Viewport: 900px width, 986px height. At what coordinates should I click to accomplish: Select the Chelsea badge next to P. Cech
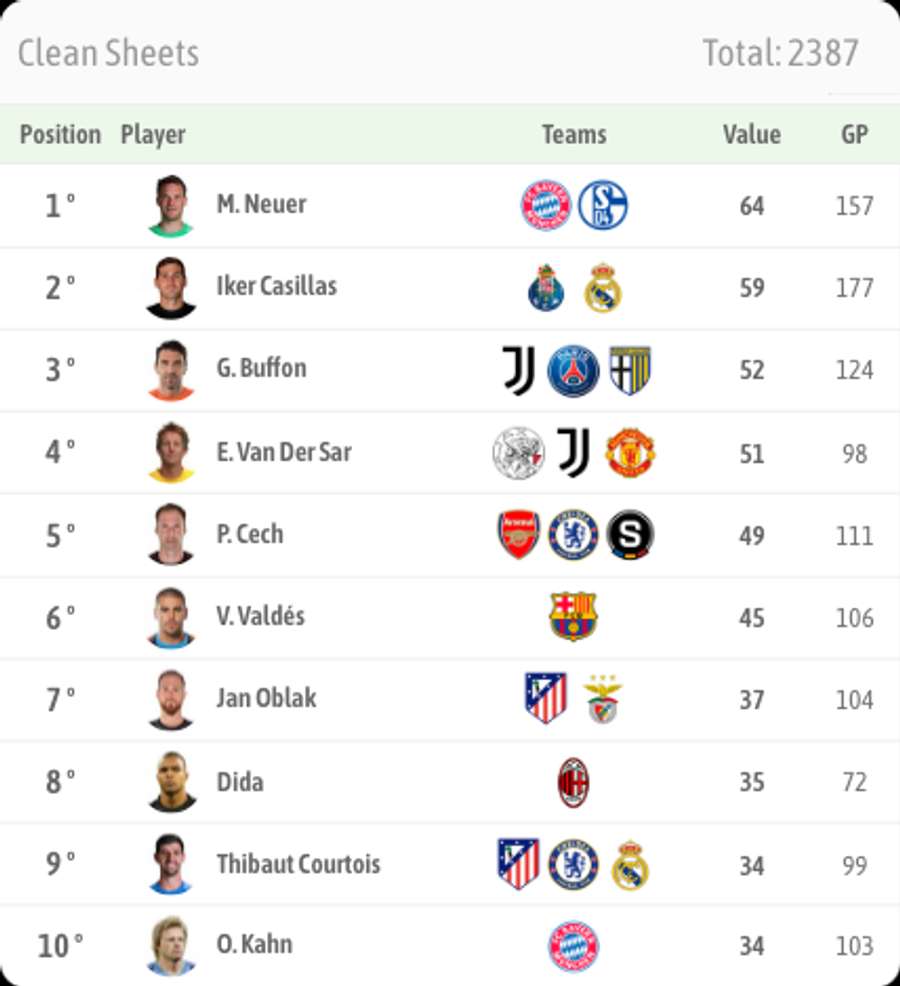point(575,534)
